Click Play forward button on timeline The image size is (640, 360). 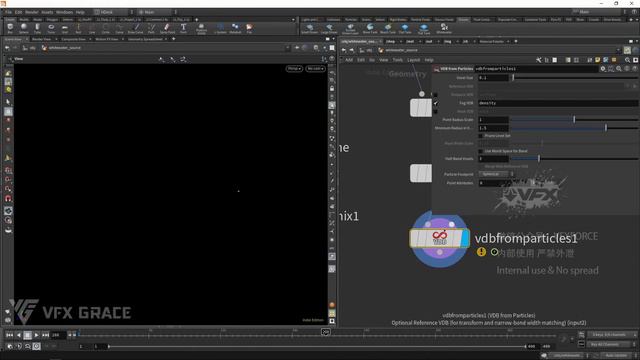coord(36,335)
